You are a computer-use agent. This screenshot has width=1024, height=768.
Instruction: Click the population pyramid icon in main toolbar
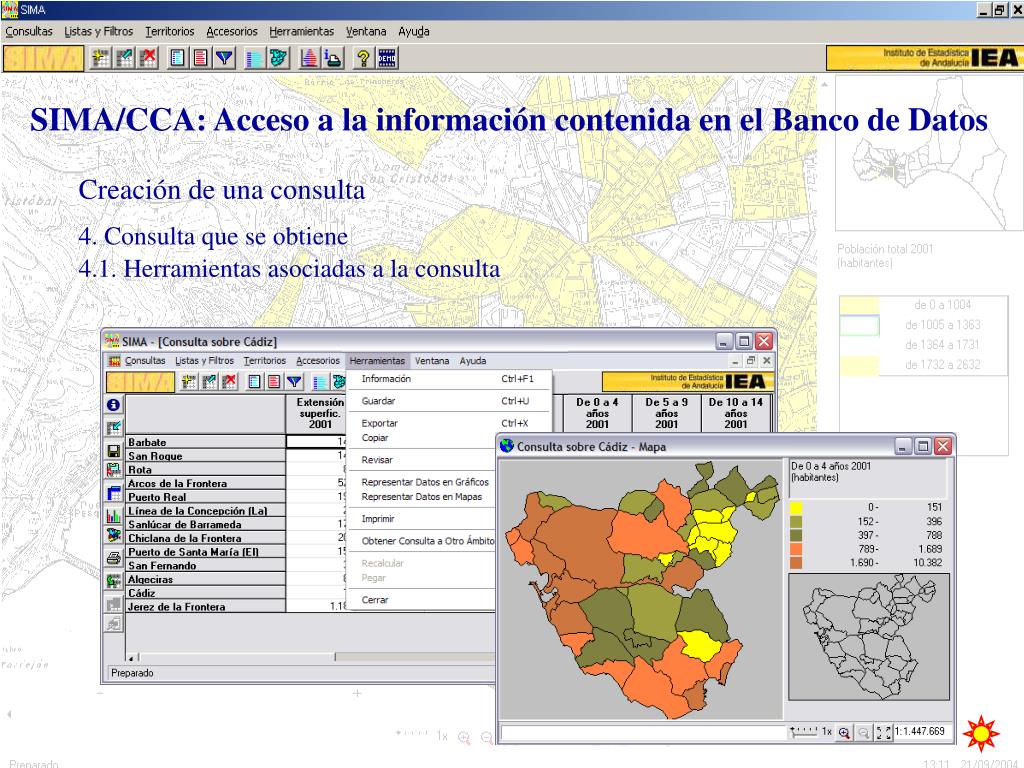tap(309, 58)
